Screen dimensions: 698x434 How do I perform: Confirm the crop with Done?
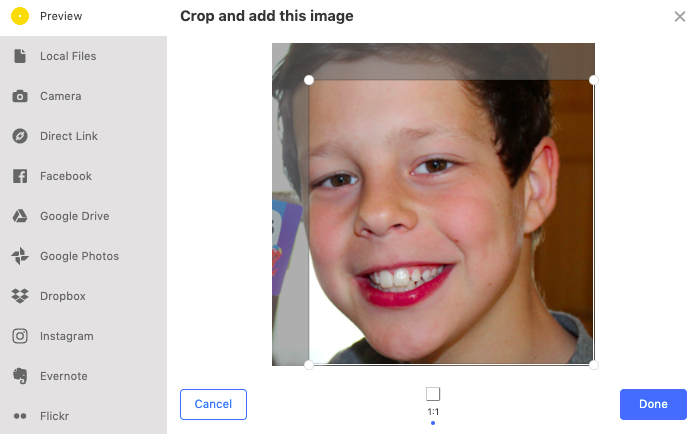click(653, 404)
